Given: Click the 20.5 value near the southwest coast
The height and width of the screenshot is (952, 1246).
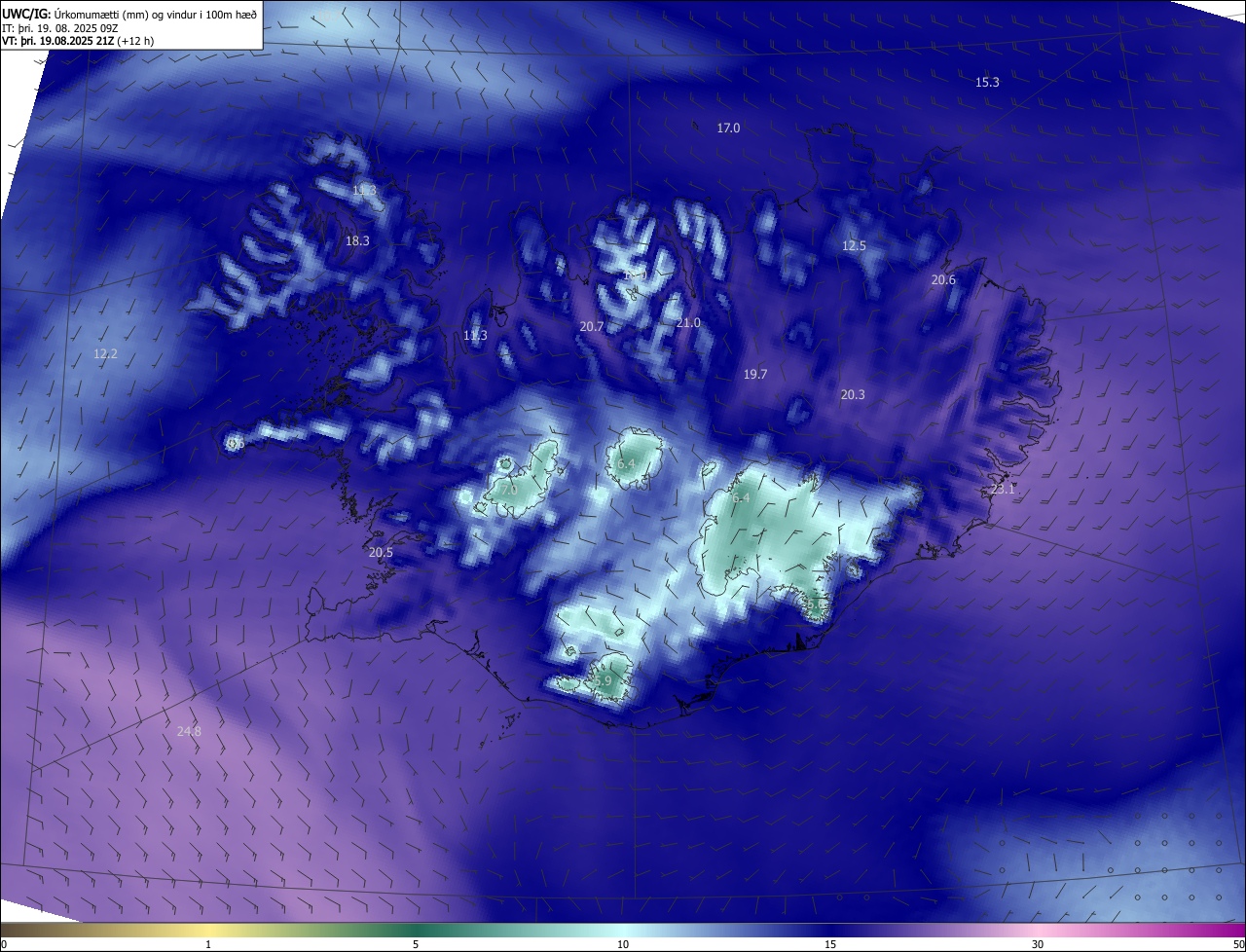Looking at the screenshot, I should click(381, 553).
